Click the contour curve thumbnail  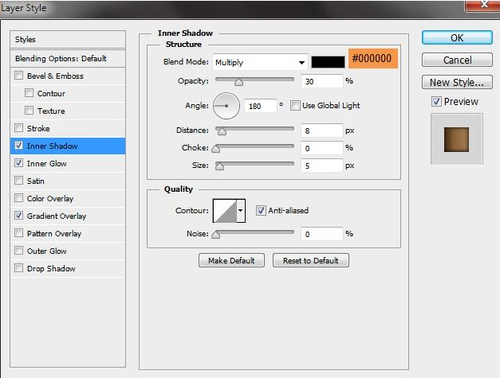click(225, 211)
